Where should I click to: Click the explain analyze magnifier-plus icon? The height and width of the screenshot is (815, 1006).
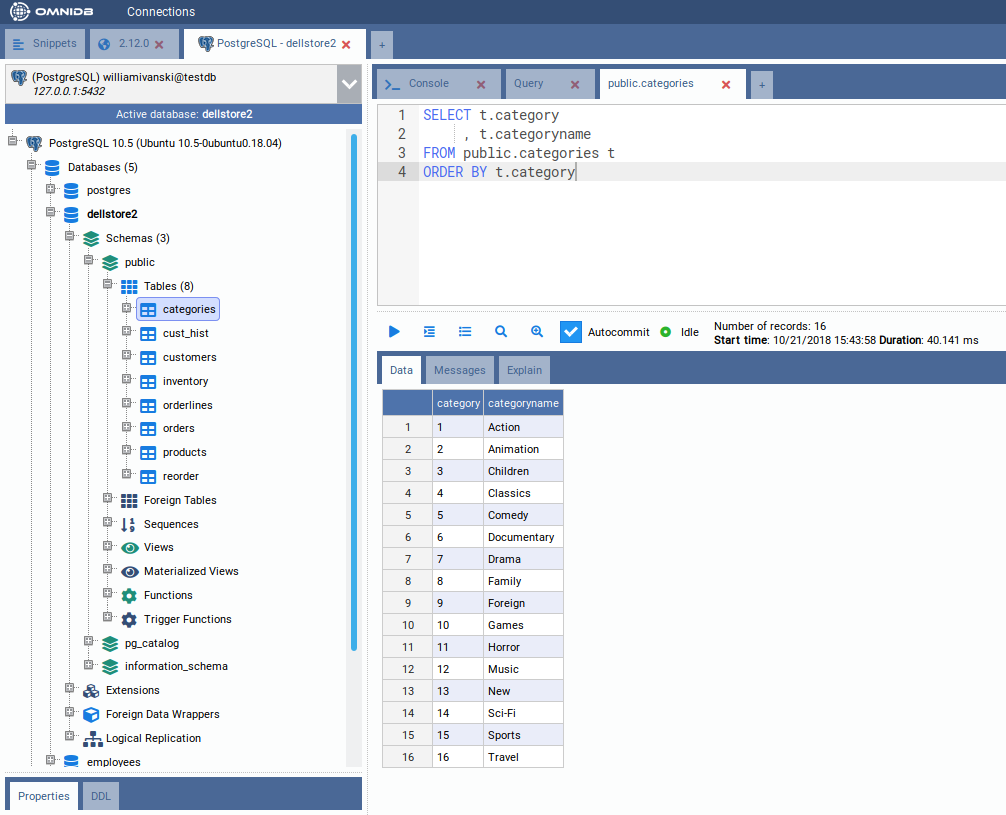537,332
